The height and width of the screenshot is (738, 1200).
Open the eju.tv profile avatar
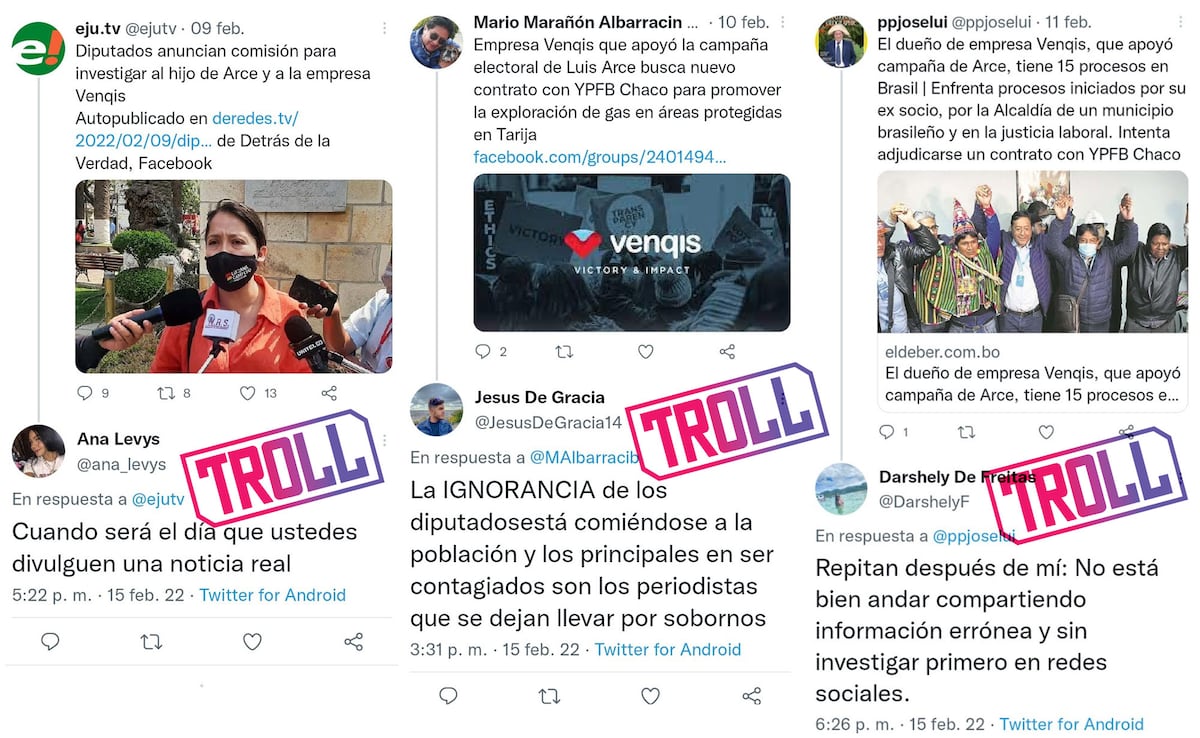pos(38,47)
